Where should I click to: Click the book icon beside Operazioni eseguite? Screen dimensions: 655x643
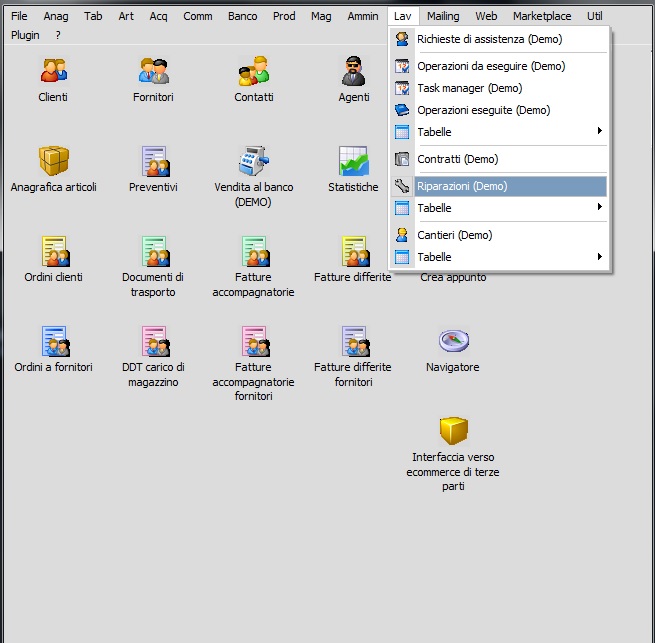(402, 110)
